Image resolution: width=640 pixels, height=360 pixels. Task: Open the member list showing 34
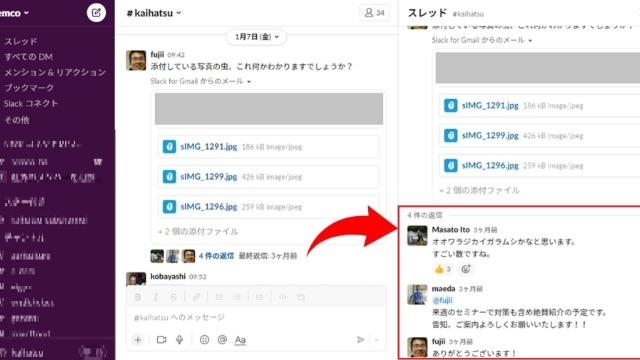pos(374,13)
